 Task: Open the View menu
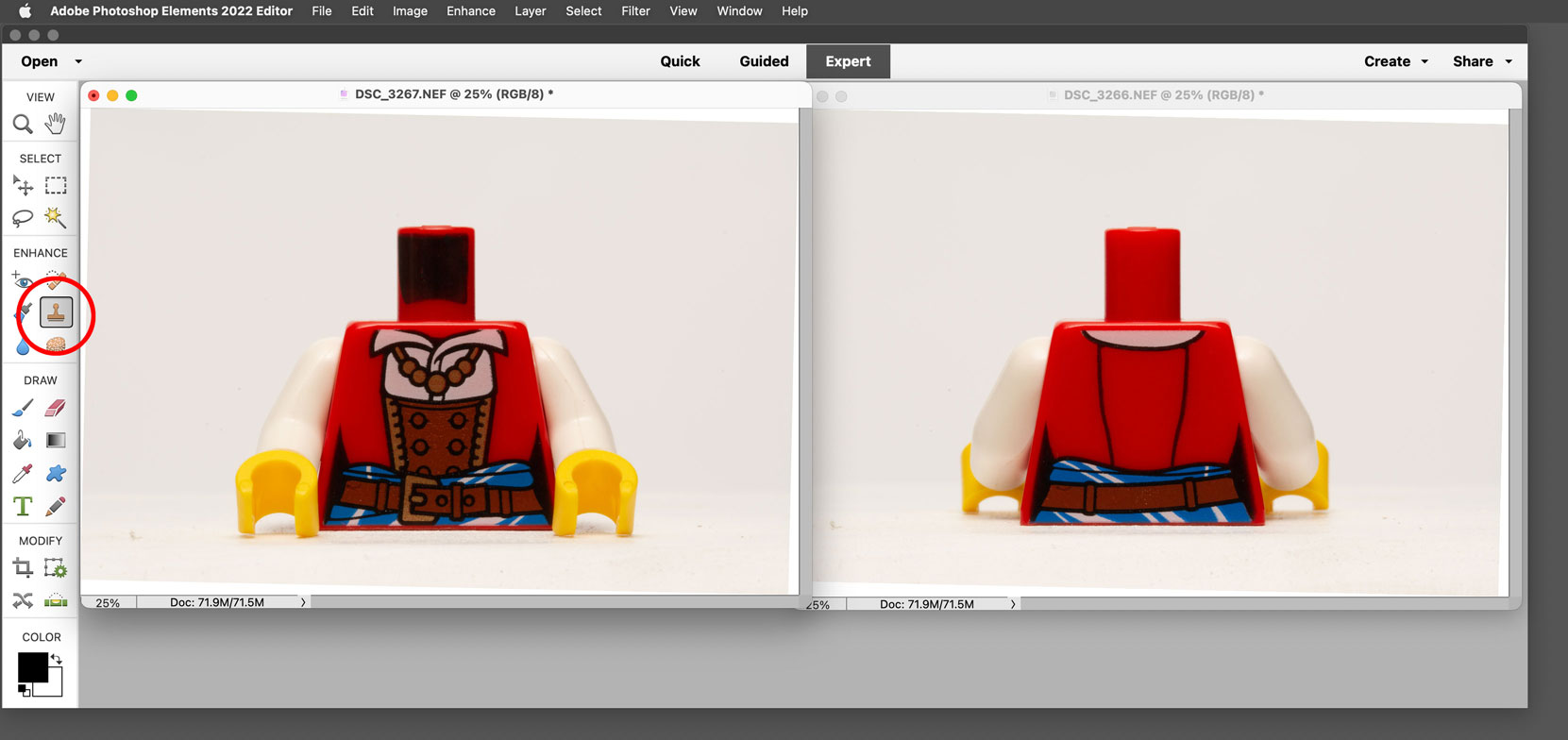coord(683,11)
